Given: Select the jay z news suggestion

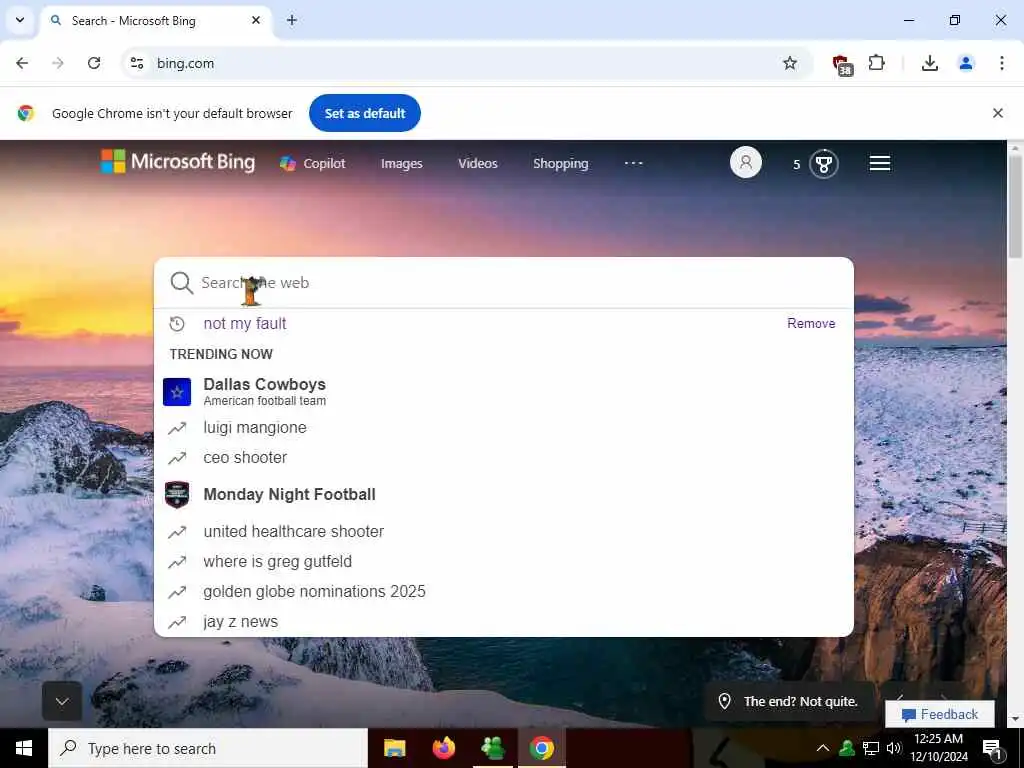Looking at the screenshot, I should tap(504, 622).
